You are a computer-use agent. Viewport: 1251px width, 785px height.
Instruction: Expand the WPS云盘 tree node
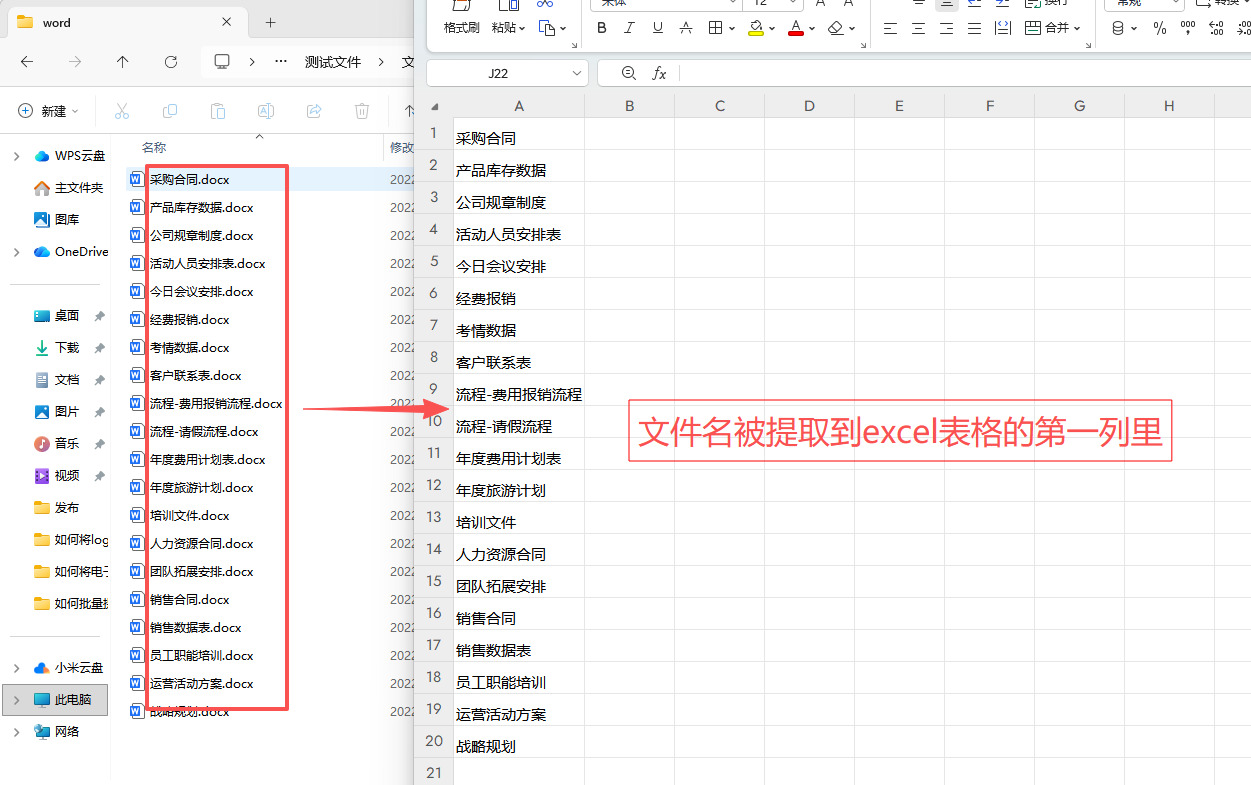click(x=16, y=156)
